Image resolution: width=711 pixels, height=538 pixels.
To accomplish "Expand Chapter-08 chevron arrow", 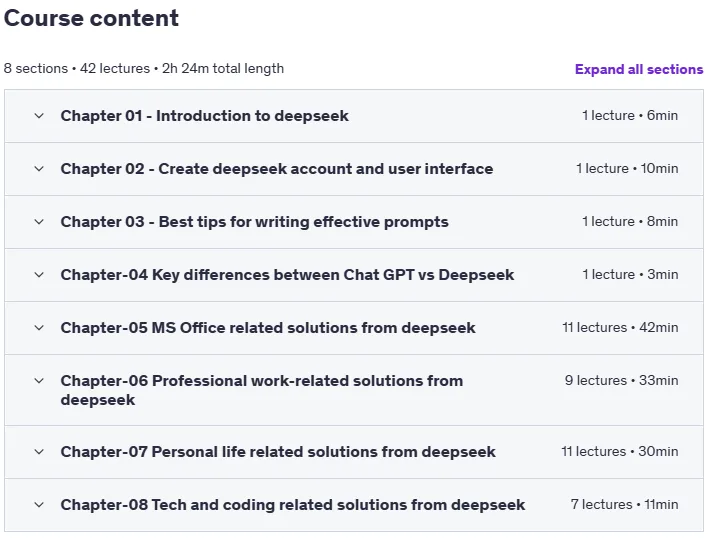I will 39,505.
